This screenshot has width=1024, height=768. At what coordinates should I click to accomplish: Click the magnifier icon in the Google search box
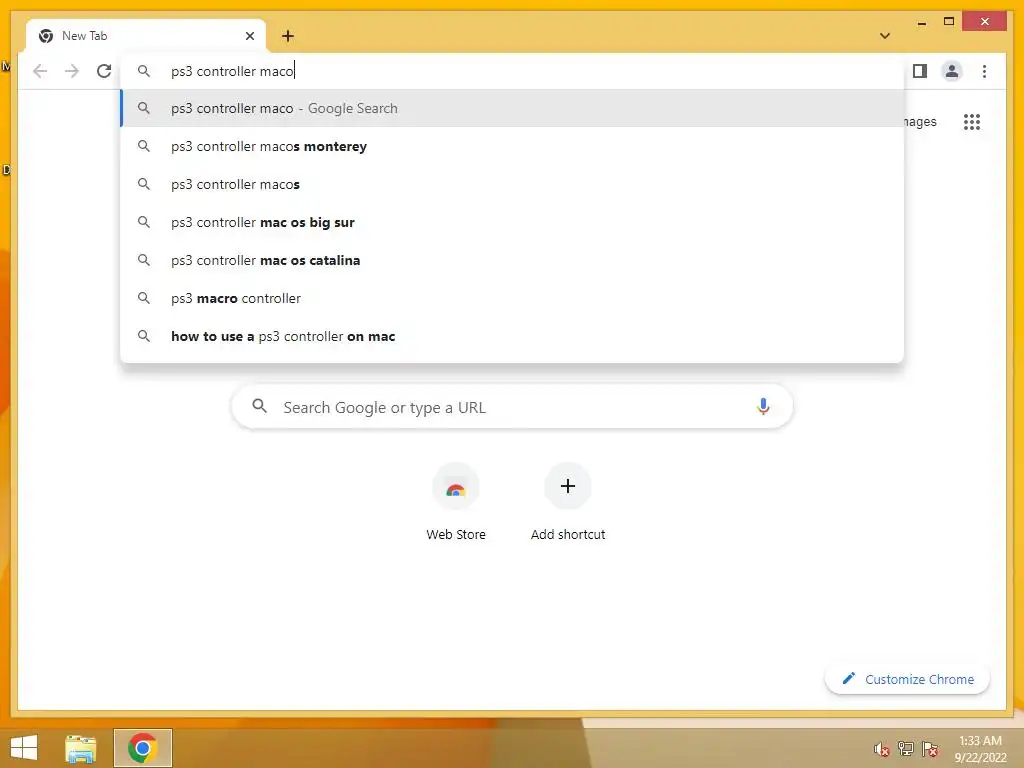(x=259, y=406)
